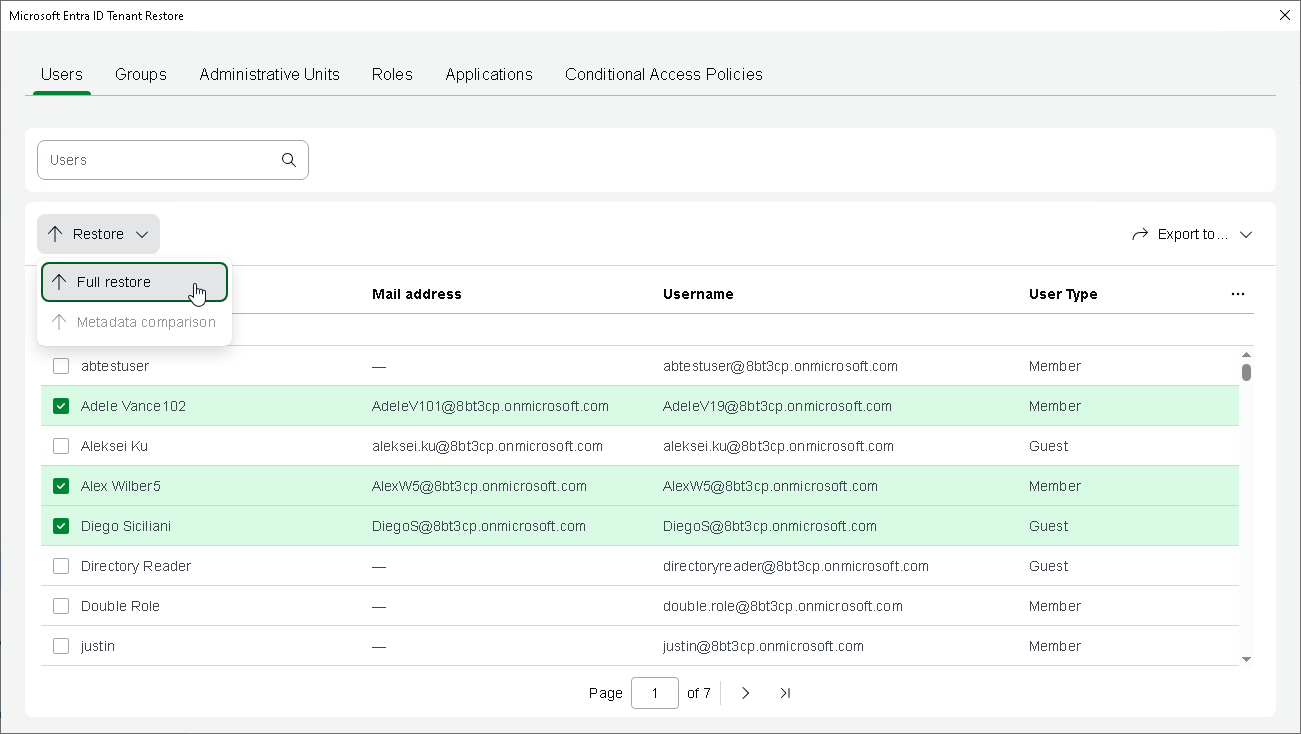Click the page number input field
1301x734 pixels.
(x=655, y=693)
